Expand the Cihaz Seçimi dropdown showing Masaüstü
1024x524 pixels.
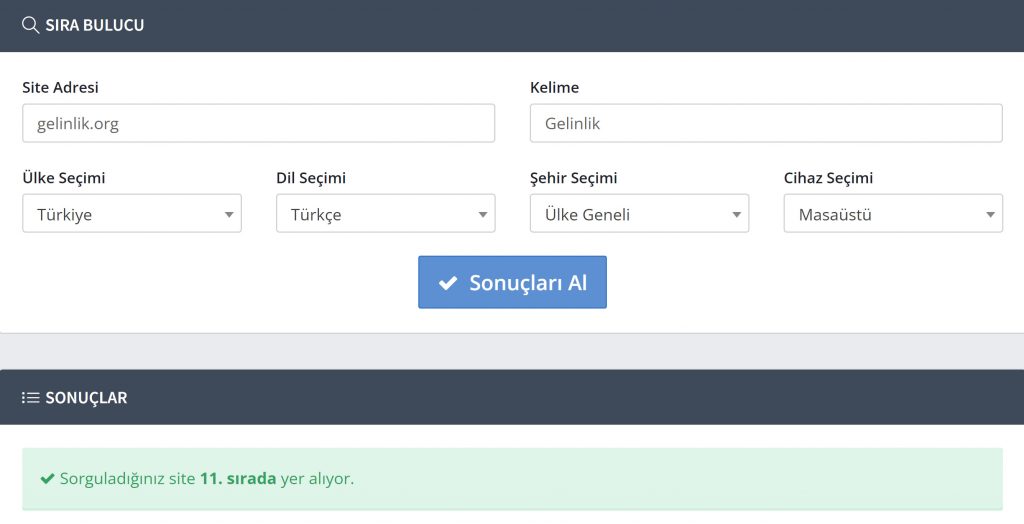(x=893, y=214)
